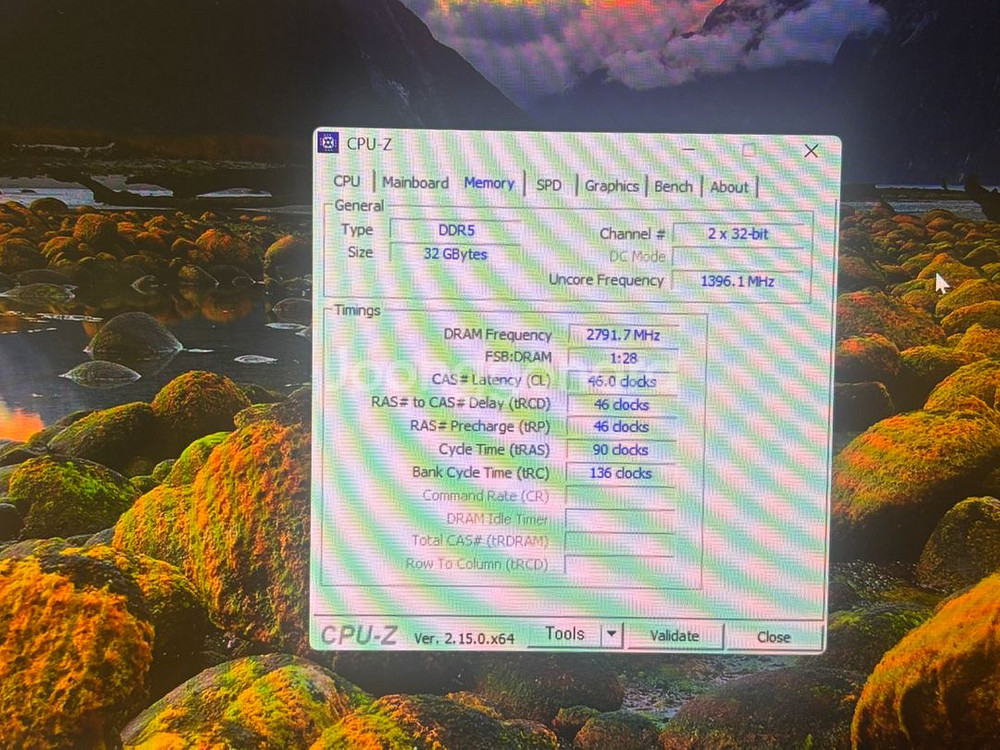This screenshot has height=750, width=1000.
Task: Select the Memory tab
Action: click(489, 184)
